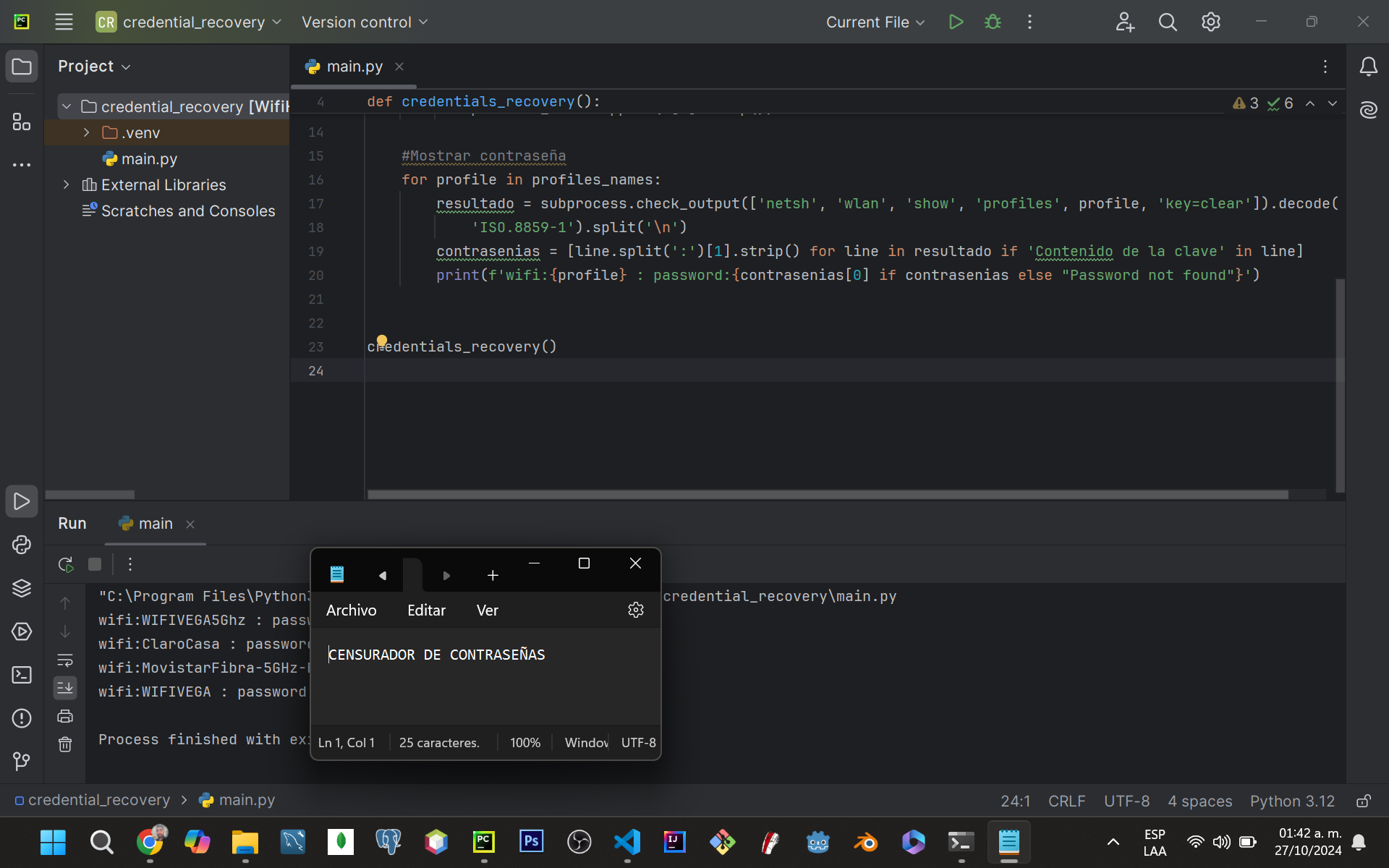Clear run console with trash icon
This screenshot has height=868, width=1389.
click(65, 744)
